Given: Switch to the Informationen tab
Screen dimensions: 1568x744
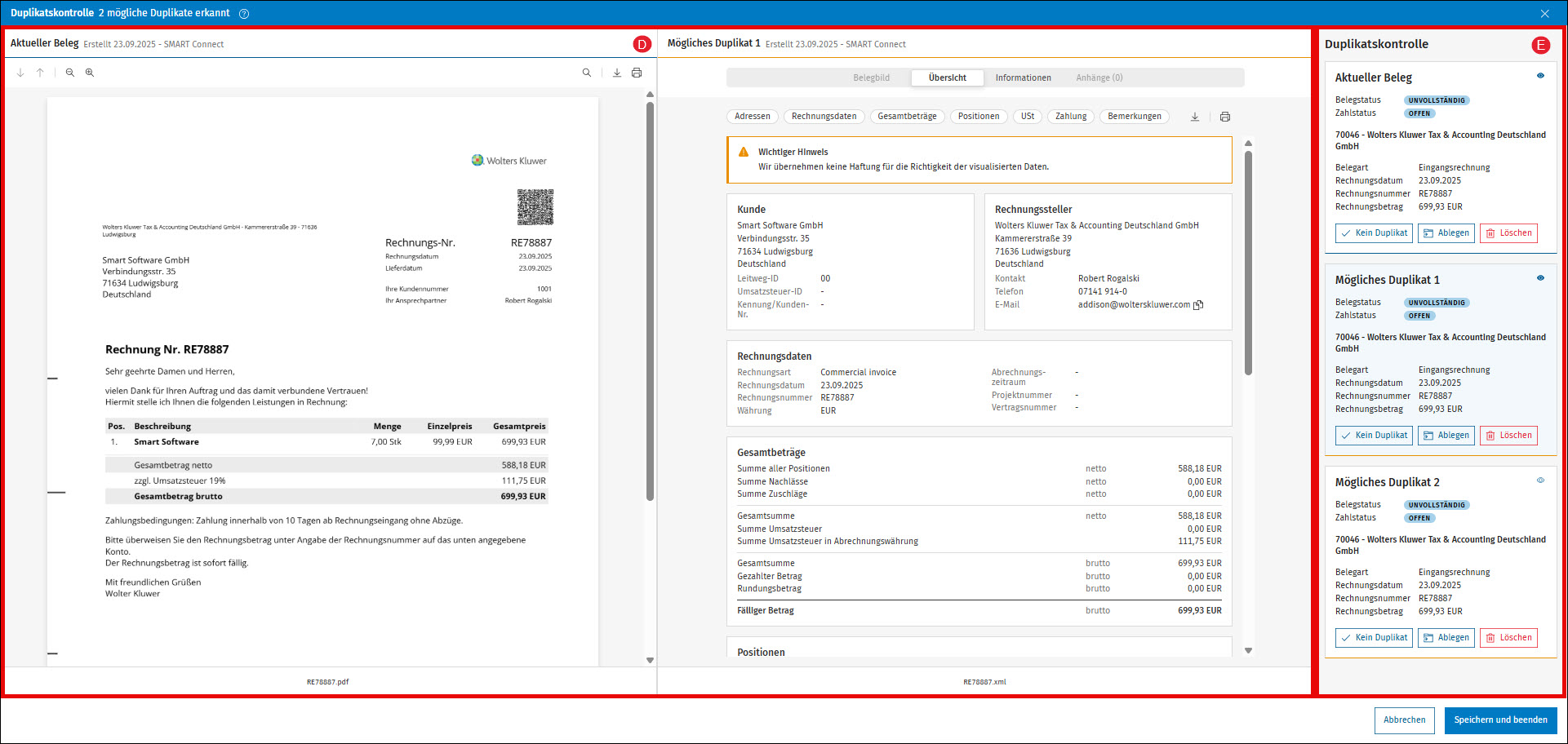Looking at the screenshot, I should 1023,77.
